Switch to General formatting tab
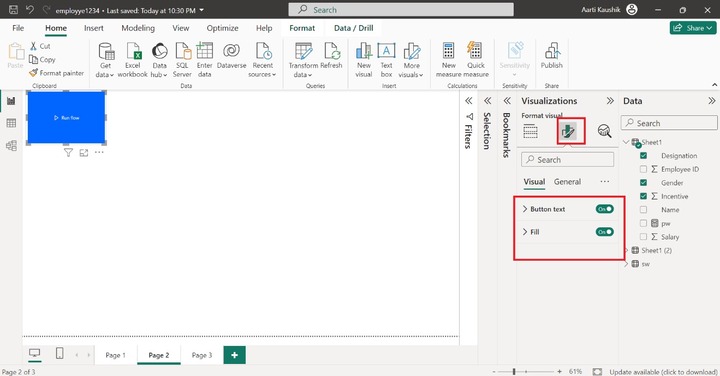 coord(567,182)
